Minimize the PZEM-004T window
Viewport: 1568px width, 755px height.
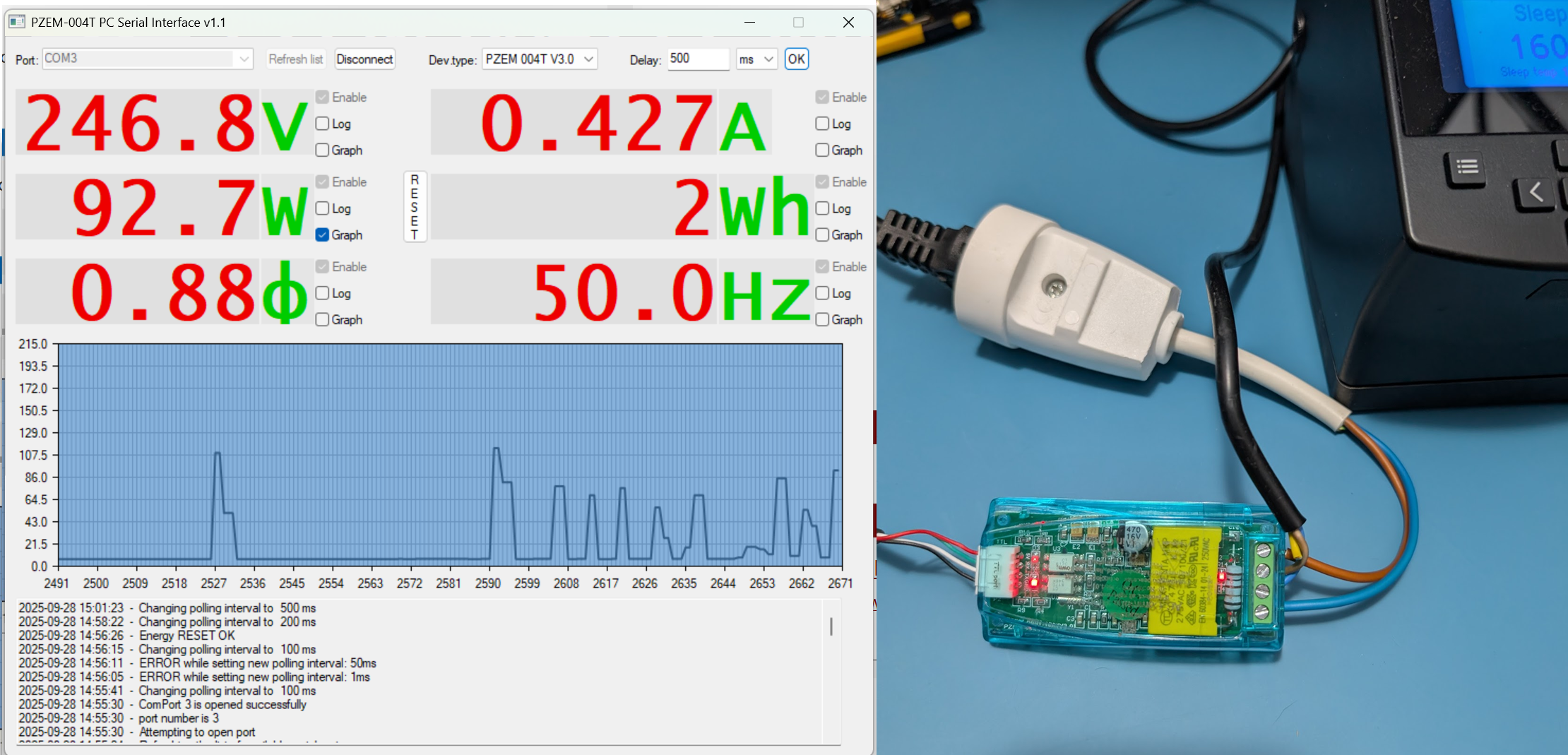749,23
